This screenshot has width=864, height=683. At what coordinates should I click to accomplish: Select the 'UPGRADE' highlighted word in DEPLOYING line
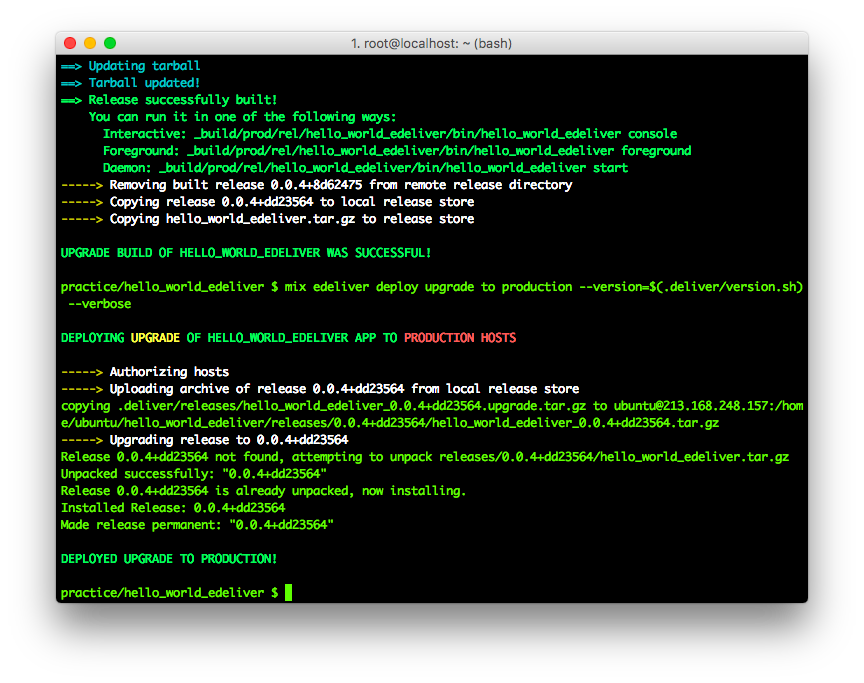(x=155, y=337)
